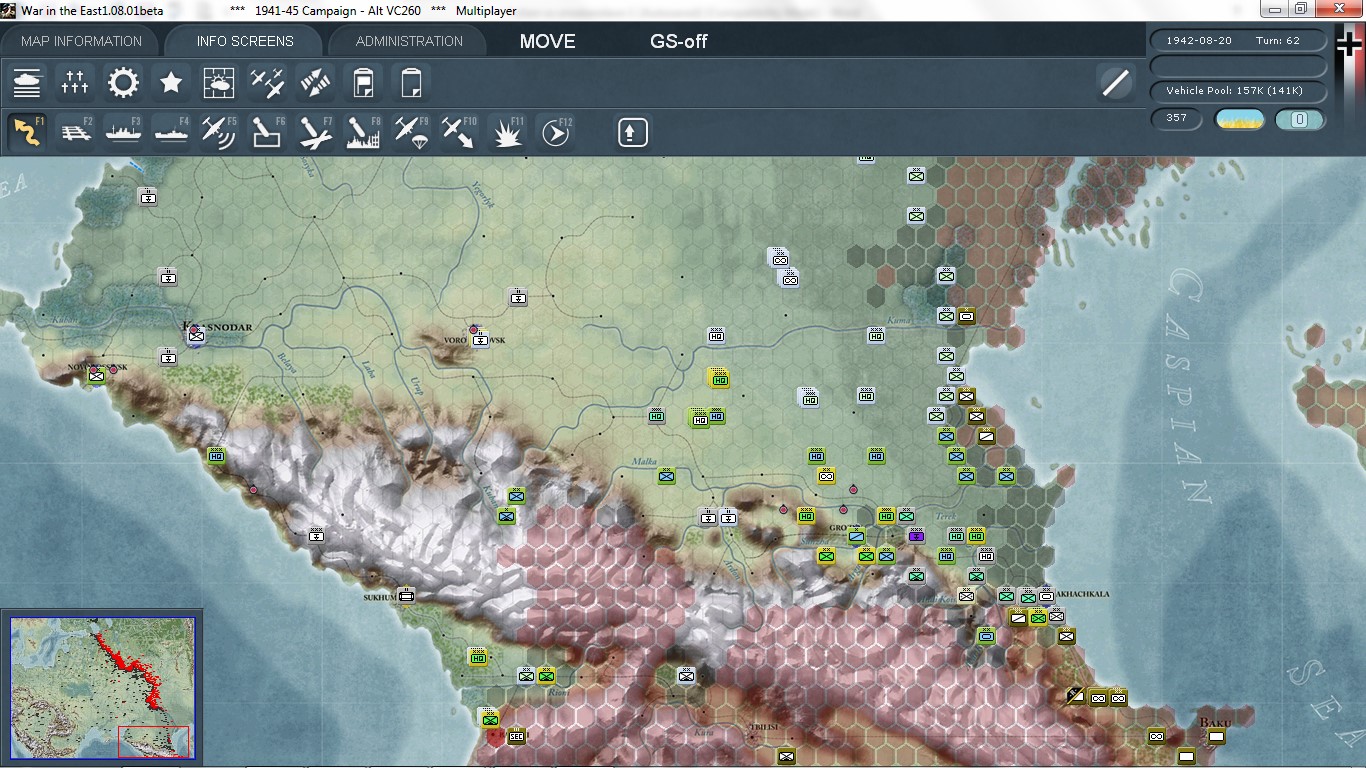Open the production gear icon
This screenshot has height=768, width=1366.
123,82
